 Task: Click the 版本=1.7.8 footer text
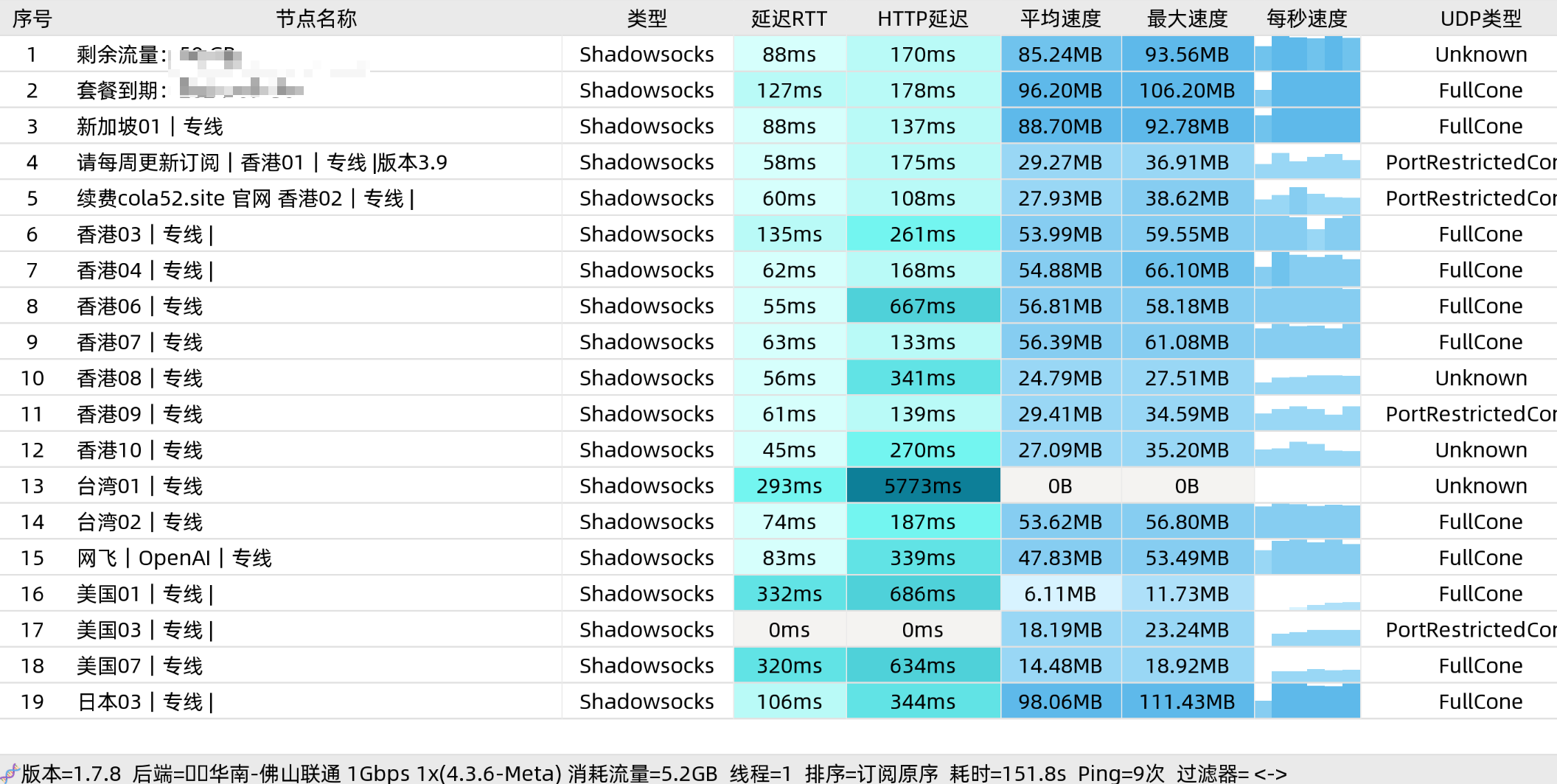[x=71, y=773]
